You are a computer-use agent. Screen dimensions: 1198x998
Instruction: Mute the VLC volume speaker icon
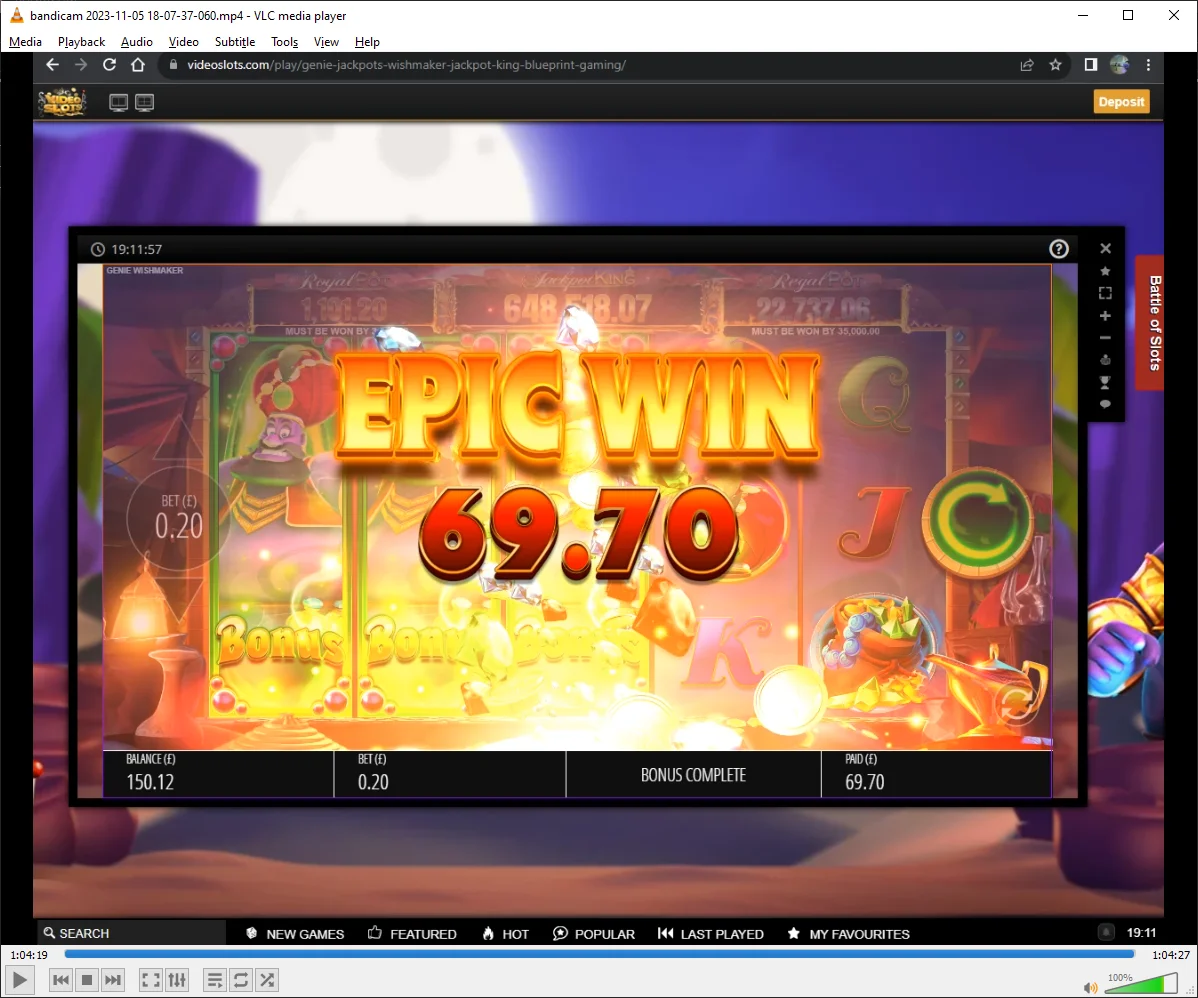[x=1090, y=987]
